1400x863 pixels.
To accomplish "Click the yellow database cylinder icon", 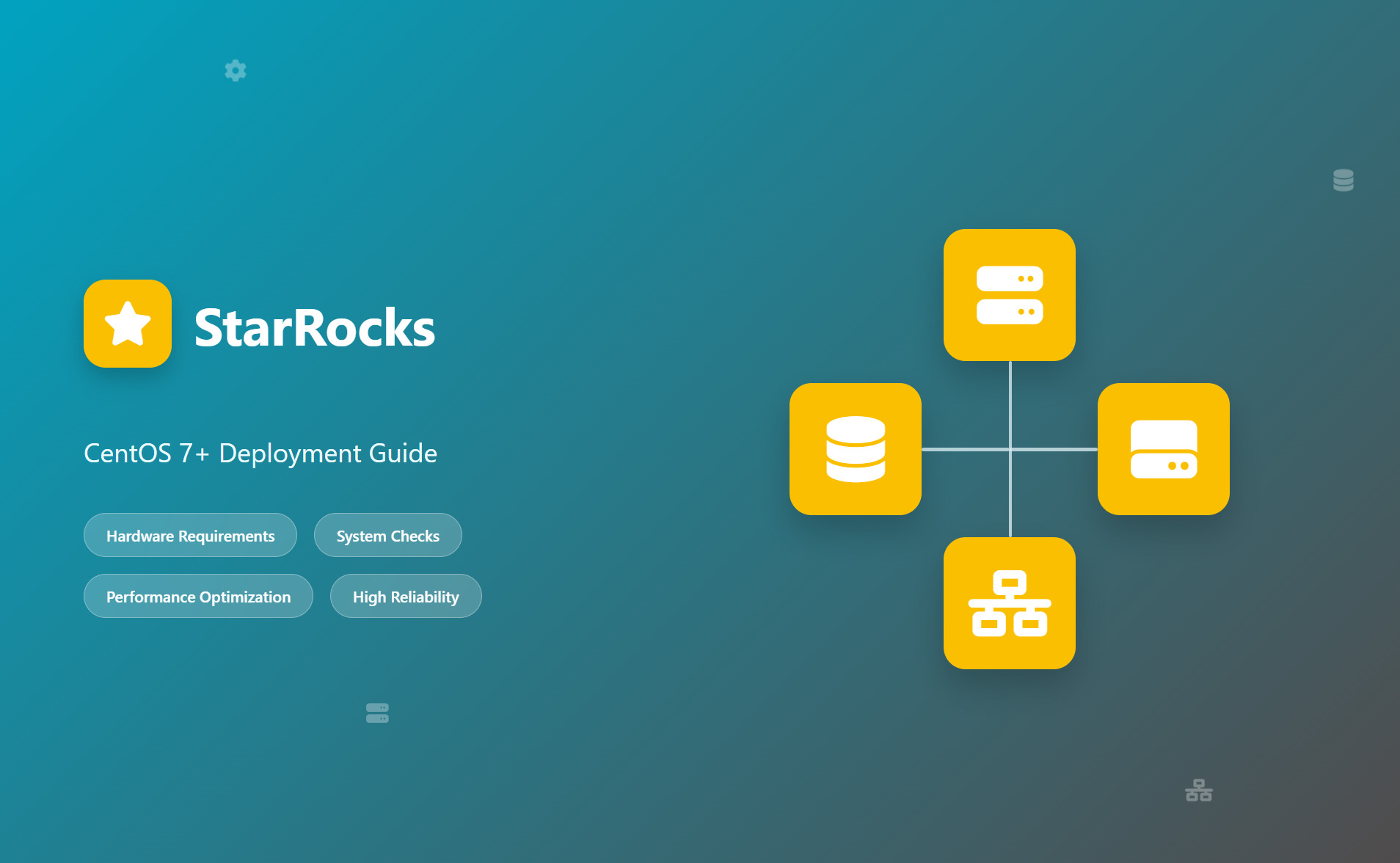I will 855,448.
